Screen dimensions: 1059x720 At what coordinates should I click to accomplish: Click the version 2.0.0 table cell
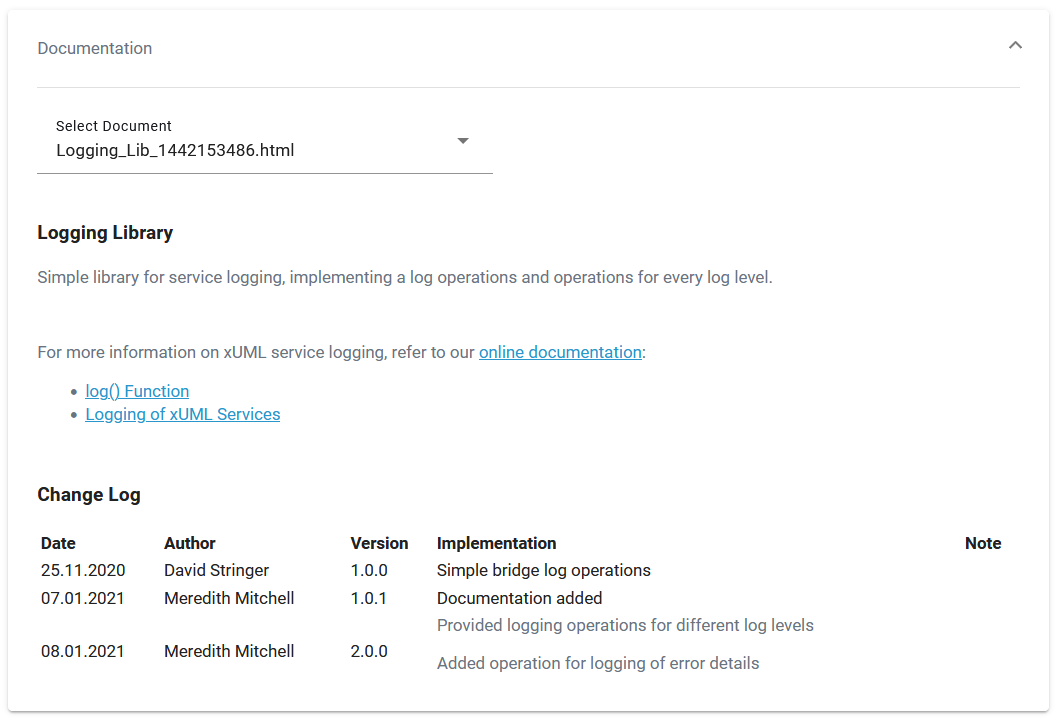tap(368, 651)
